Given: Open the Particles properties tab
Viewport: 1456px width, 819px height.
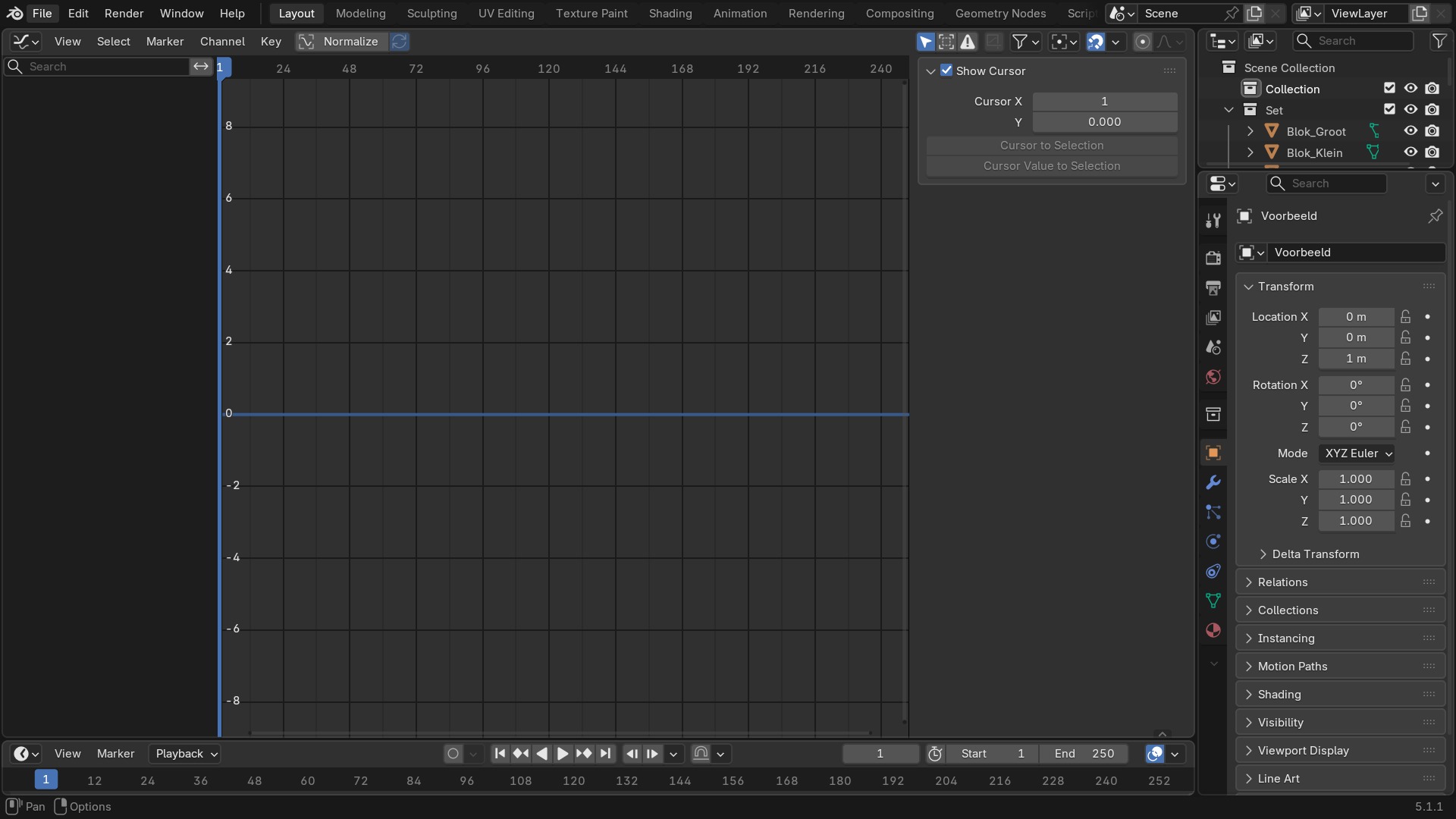Looking at the screenshot, I should point(1213,512).
